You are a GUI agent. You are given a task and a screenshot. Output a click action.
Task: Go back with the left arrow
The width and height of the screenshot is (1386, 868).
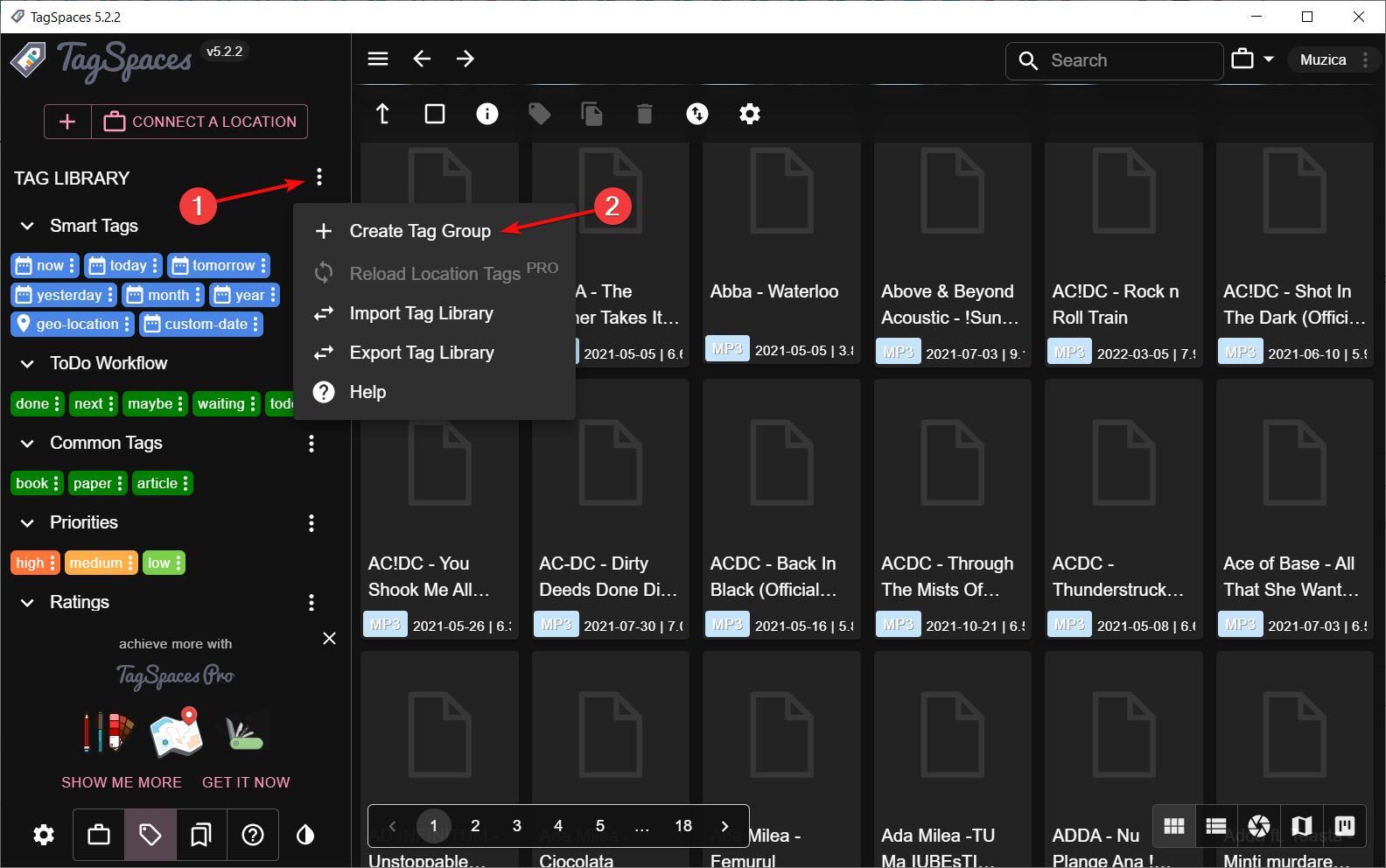pos(422,59)
